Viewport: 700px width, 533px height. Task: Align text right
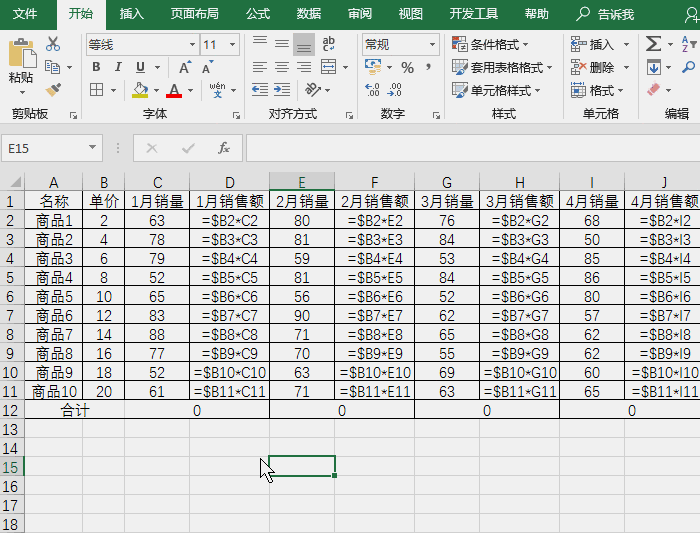pos(304,67)
